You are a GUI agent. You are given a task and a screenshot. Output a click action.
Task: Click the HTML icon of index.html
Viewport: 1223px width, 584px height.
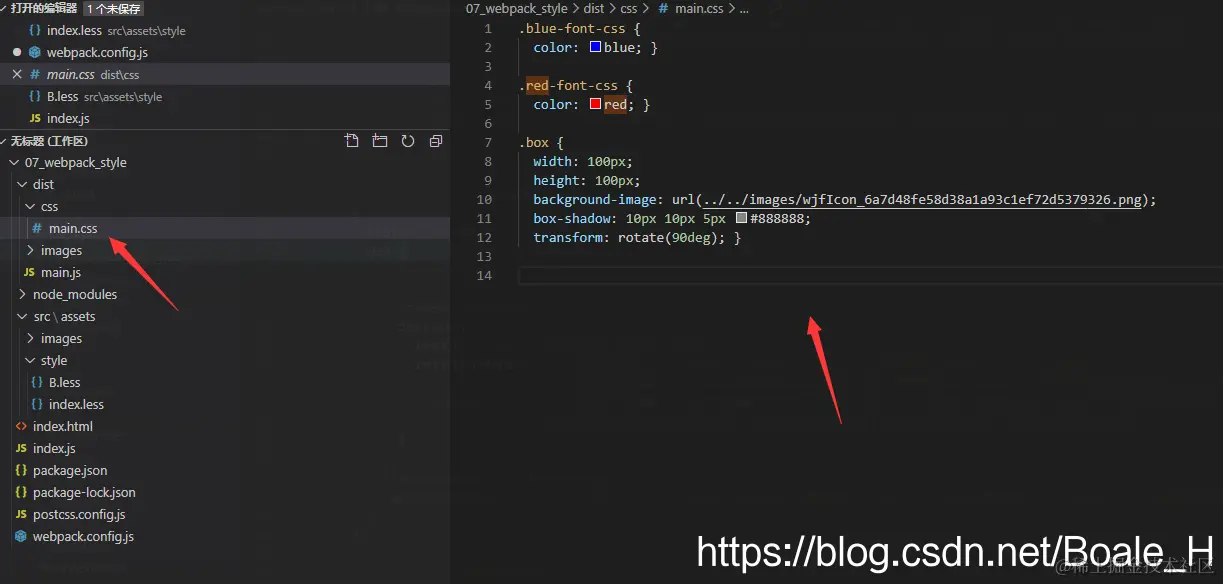click(21, 426)
